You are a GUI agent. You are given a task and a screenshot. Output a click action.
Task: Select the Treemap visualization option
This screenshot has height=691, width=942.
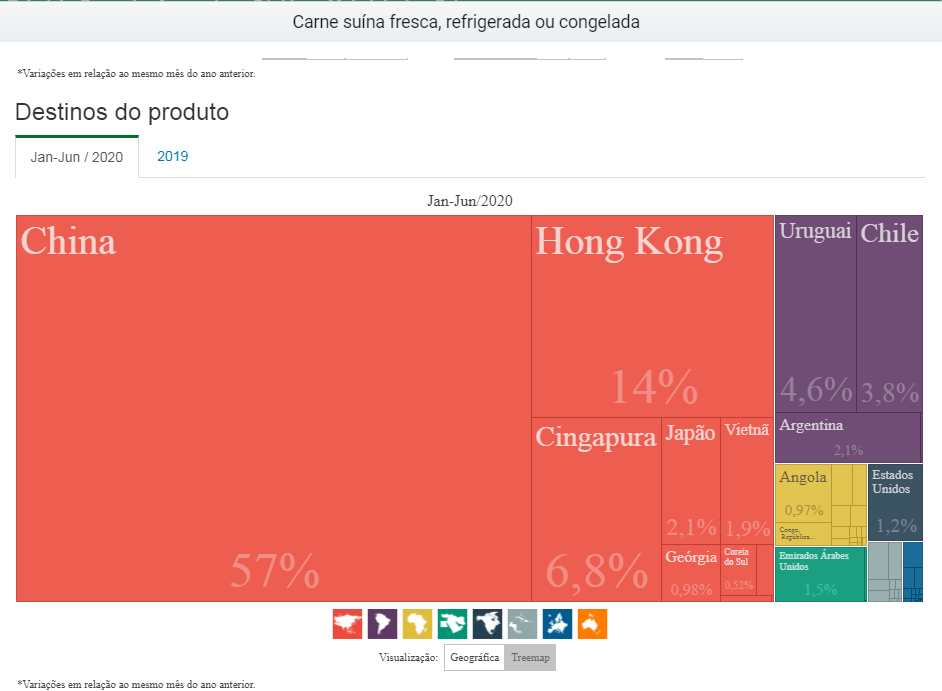pyautogui.click(x=529, y=658)
